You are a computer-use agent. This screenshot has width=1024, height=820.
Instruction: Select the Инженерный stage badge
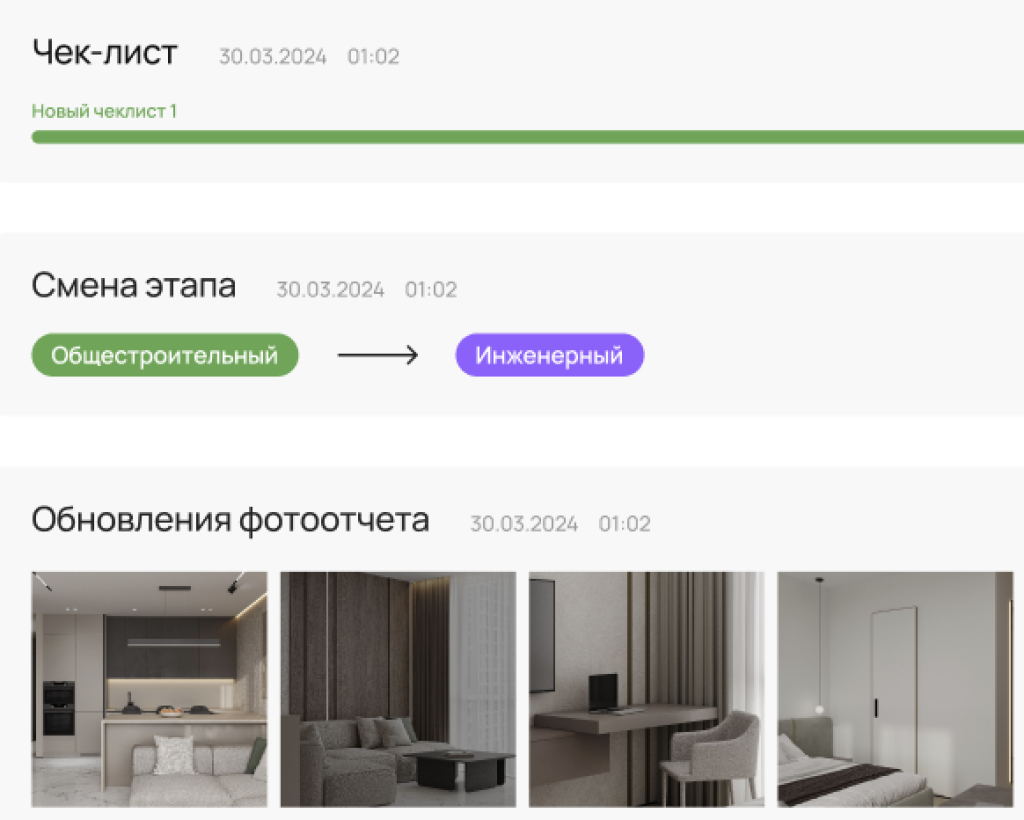point(549,355)
